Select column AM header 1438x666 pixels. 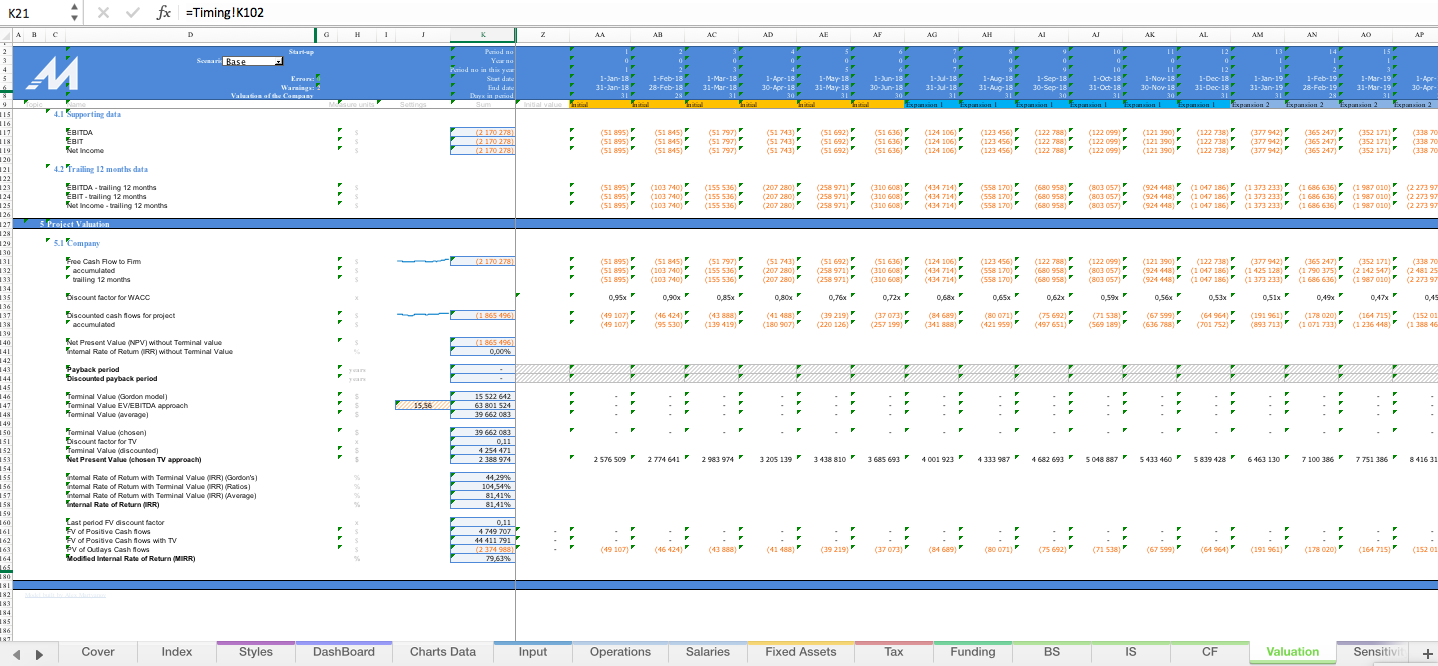[1258, 35]
